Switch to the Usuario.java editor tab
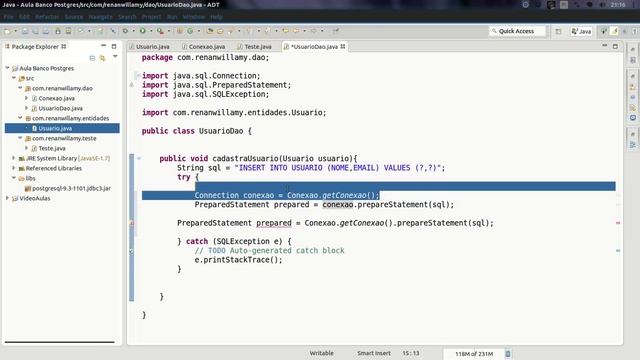 coord(149,47)
